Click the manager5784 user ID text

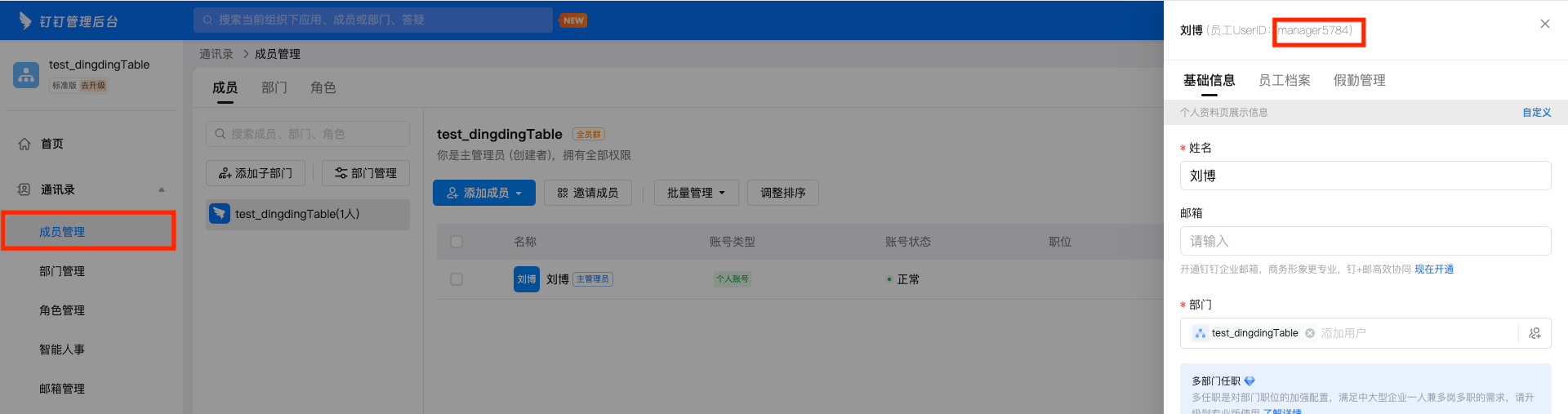point(1313,31)
